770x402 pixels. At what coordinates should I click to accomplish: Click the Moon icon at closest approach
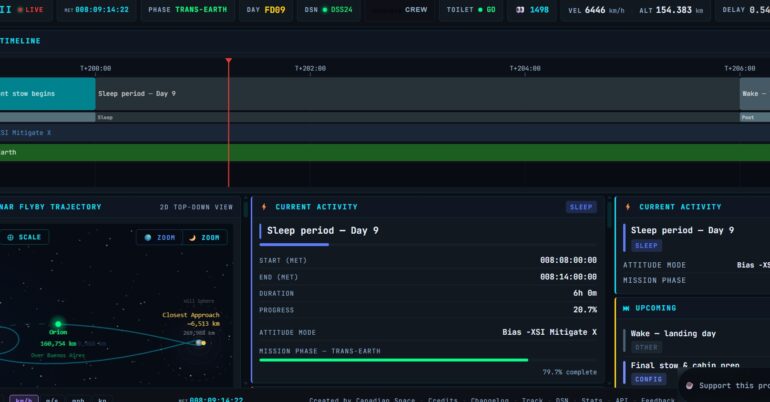(x=200, y=343)
